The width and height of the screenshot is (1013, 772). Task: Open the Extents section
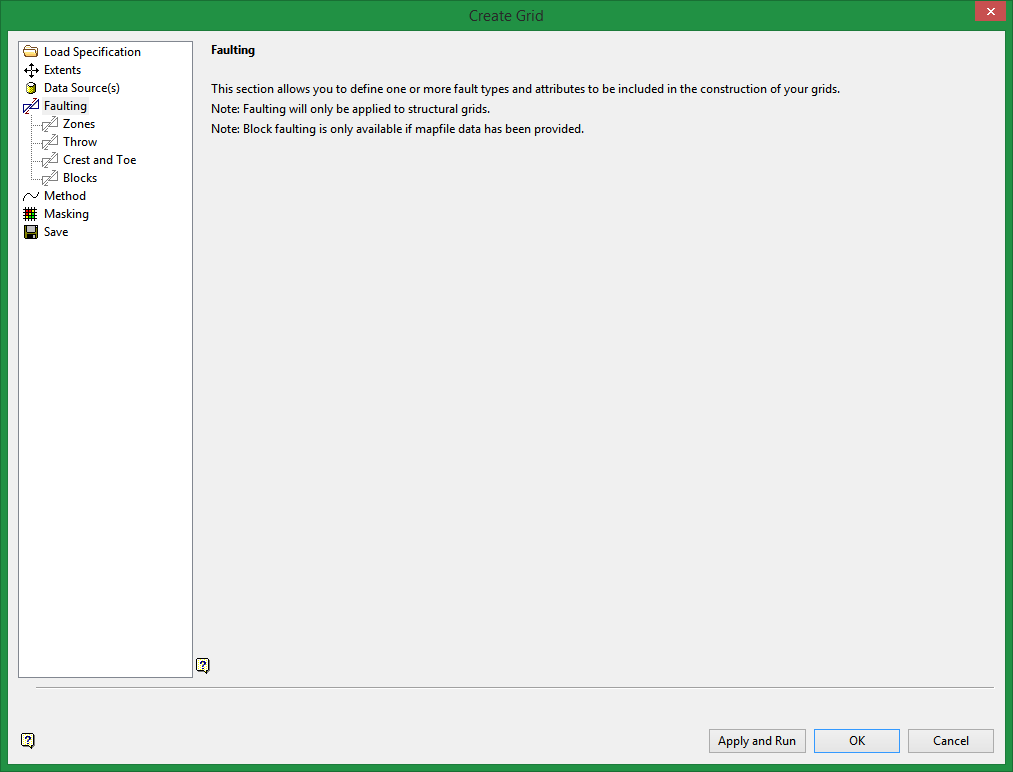click(62, 70)
